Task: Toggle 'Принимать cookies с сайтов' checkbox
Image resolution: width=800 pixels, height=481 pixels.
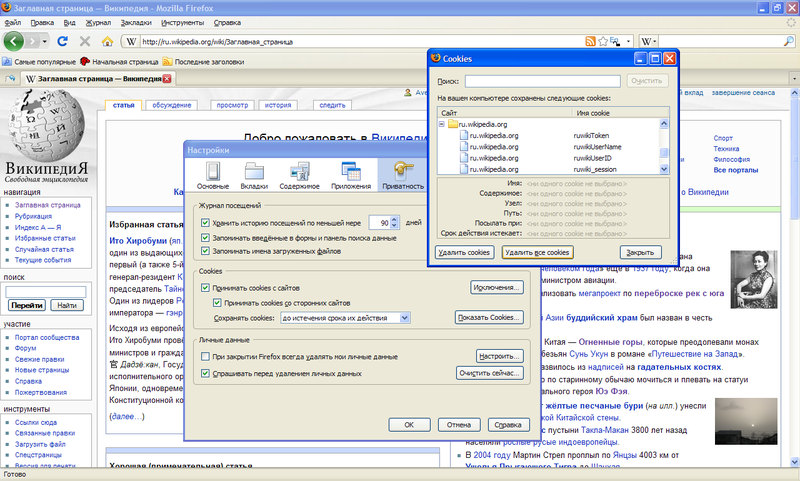Action: coord(205,288)
